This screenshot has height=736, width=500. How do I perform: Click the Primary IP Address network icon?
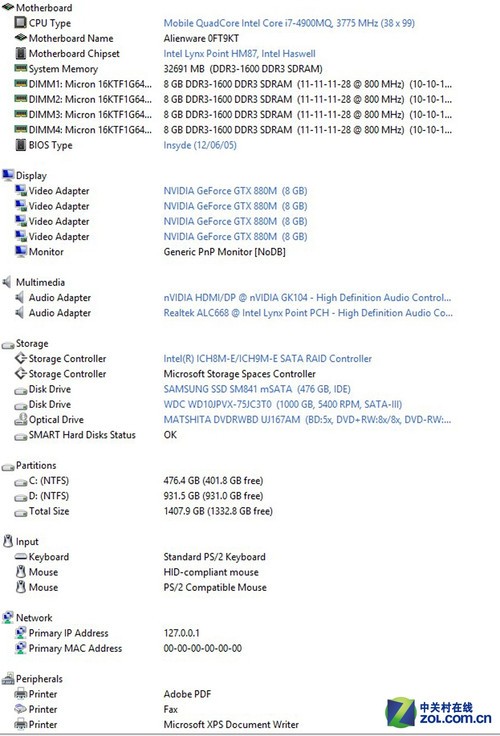click(20, 633)
